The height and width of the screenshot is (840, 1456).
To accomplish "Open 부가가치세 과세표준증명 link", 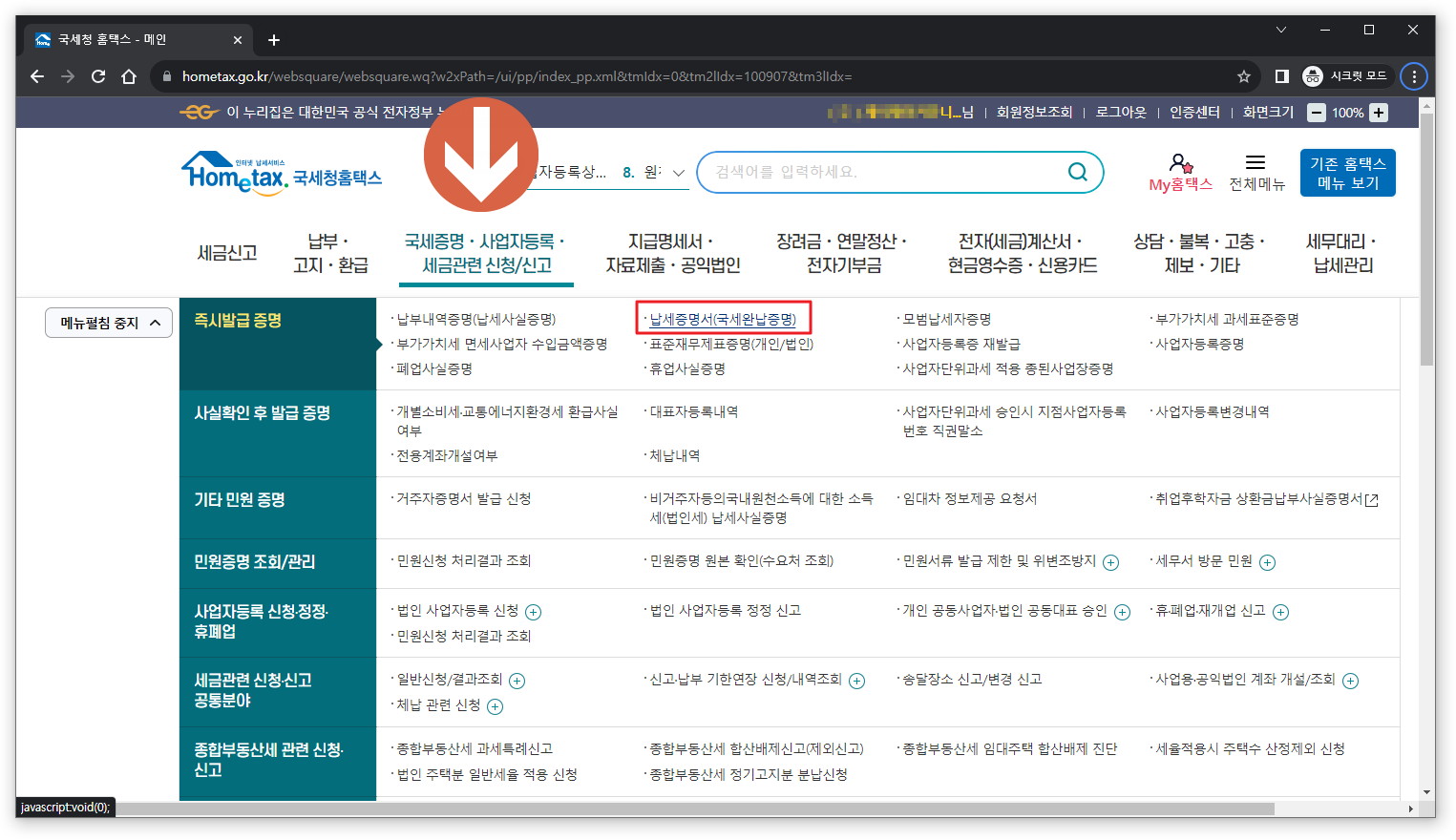I will click(x=1227, y=320).
